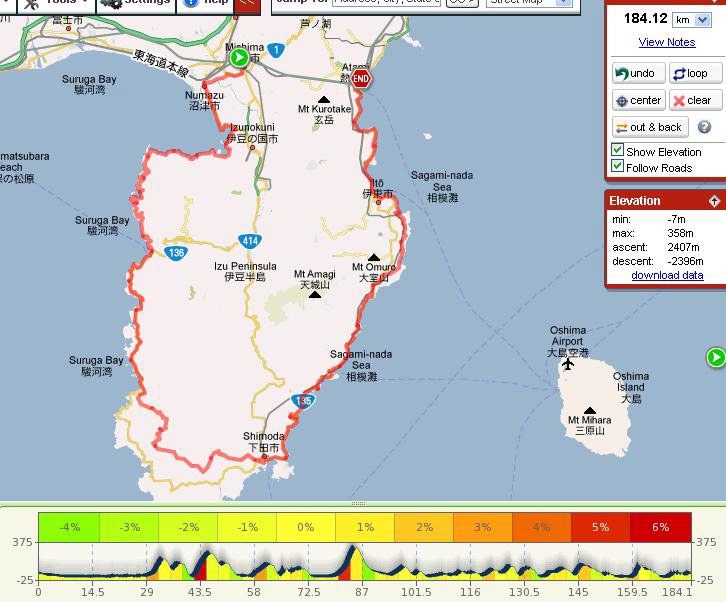The height and width of the screenshot is (602, 726).
Task: Click the green route start marker
Action: click(239, 58)
